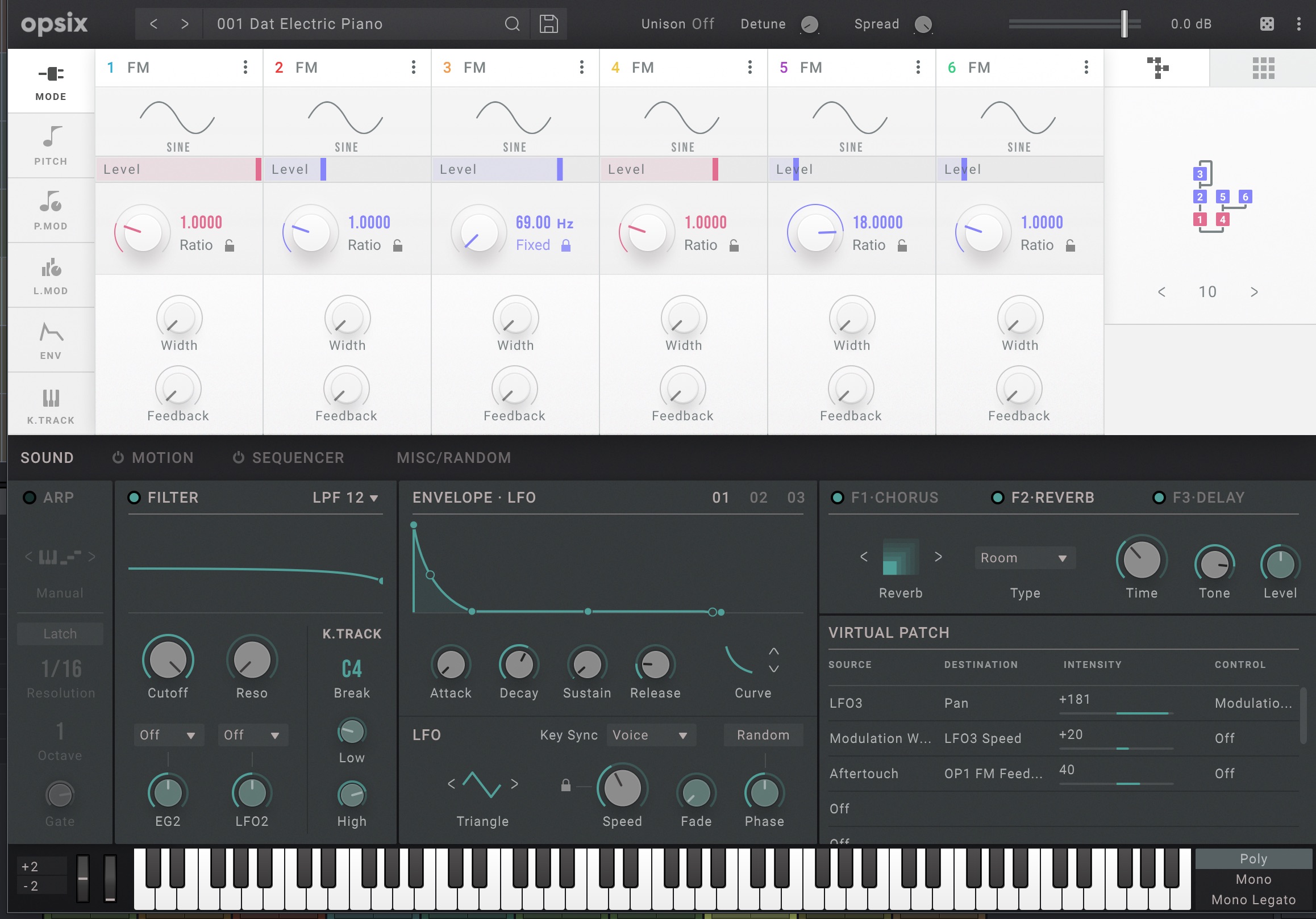Open the reverb Type dropdown showing Room
This screenshot has width=1316, height=919.
pyautogui.click(x=1025, y=557)
